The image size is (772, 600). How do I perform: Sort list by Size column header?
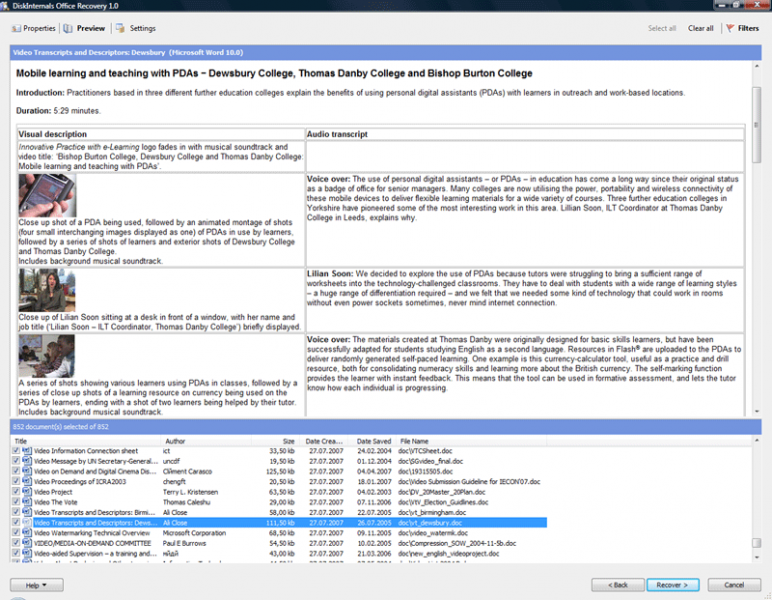[x=274, y=441]
